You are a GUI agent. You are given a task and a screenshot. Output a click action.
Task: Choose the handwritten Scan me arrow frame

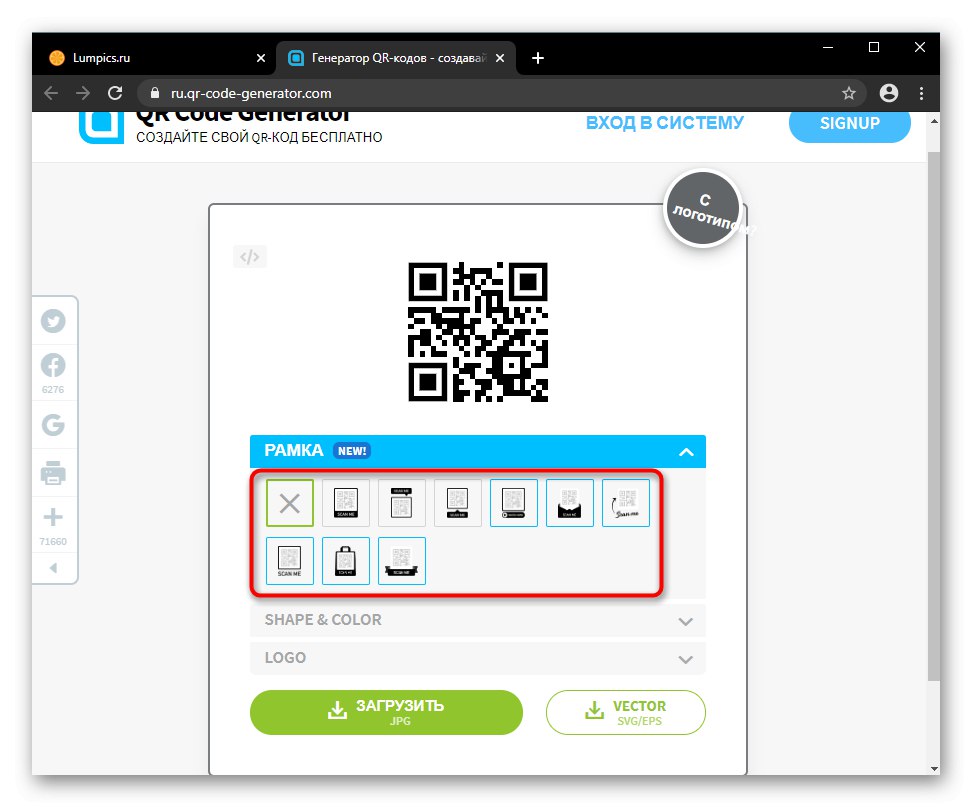coord(626,503)
